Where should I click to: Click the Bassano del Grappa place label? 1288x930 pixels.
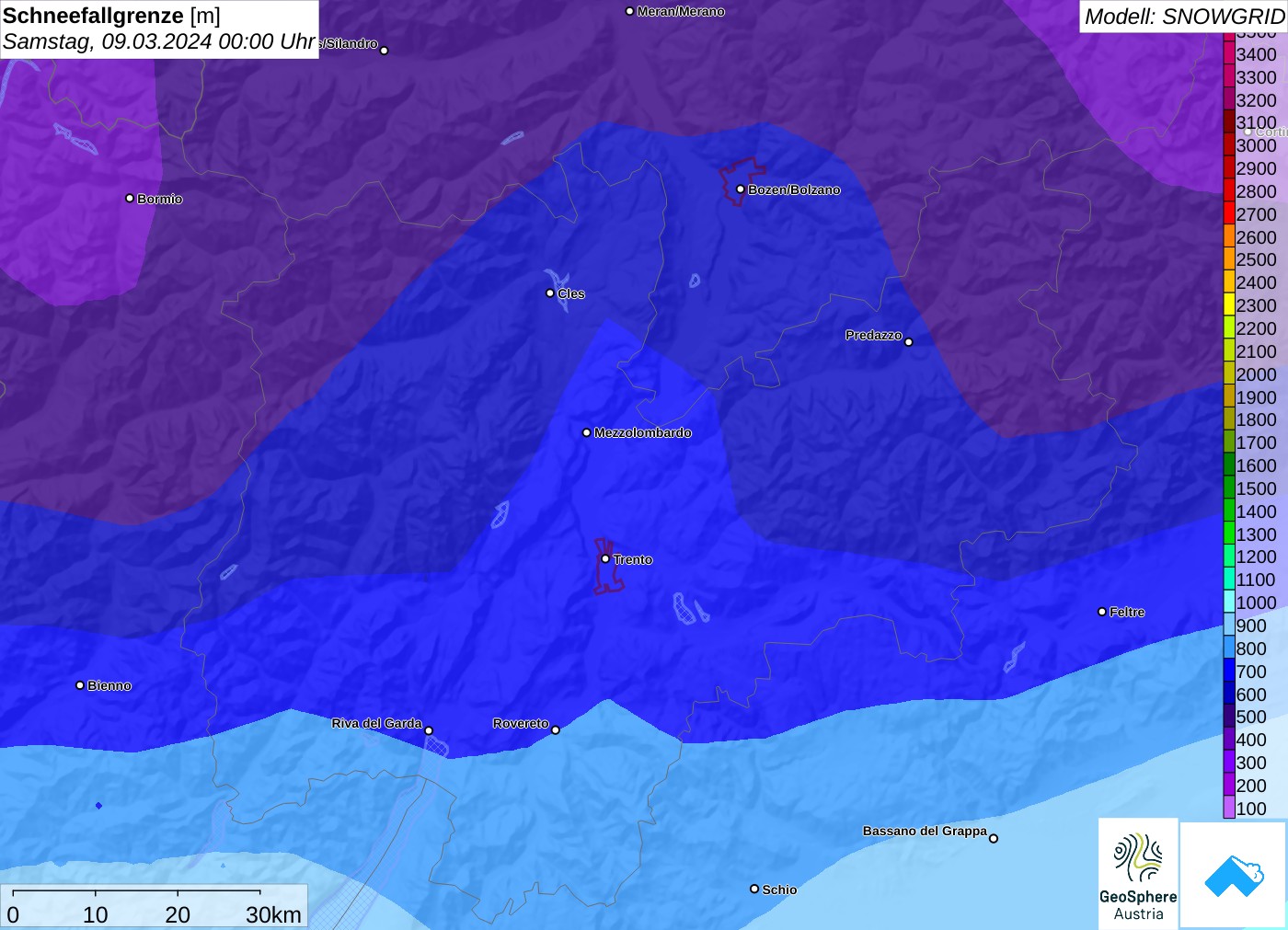(x=925, y=831)
